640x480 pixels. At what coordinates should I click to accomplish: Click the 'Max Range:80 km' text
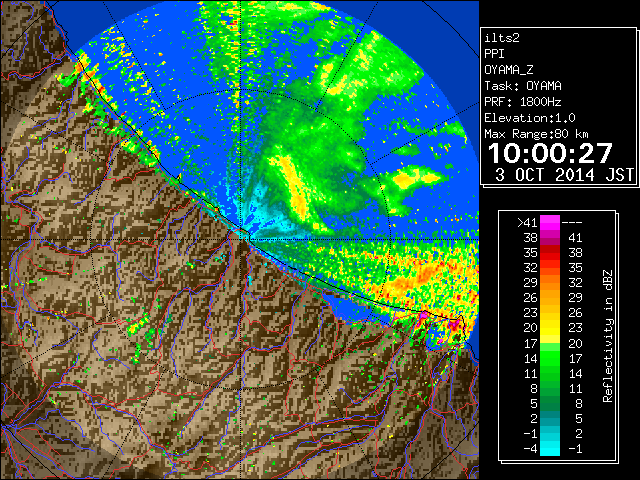click(536, 134)
